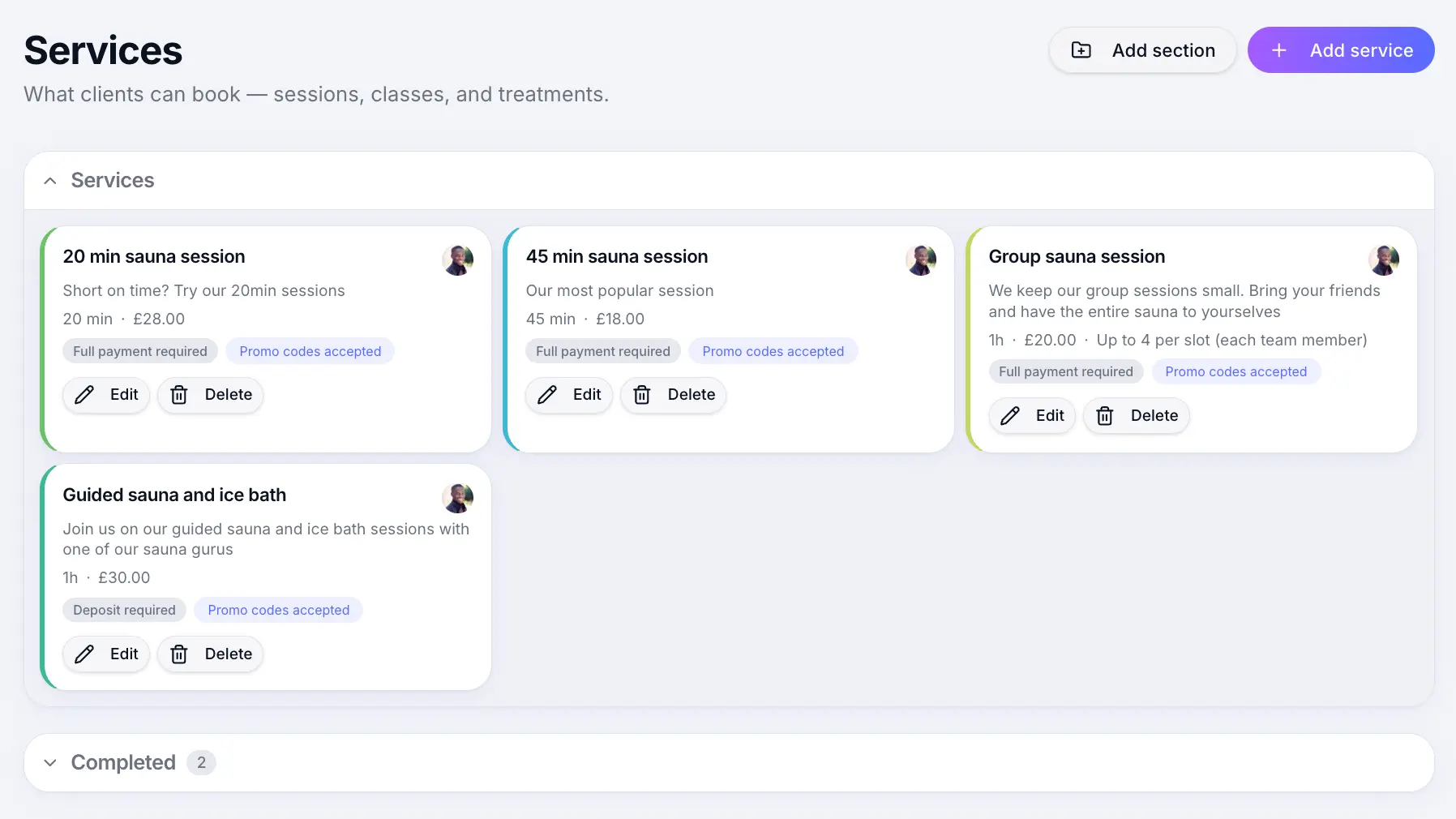Click pencil icon on 20 min sauna session
Viewport: 1456px width, 819px height.
click(84, 395)
